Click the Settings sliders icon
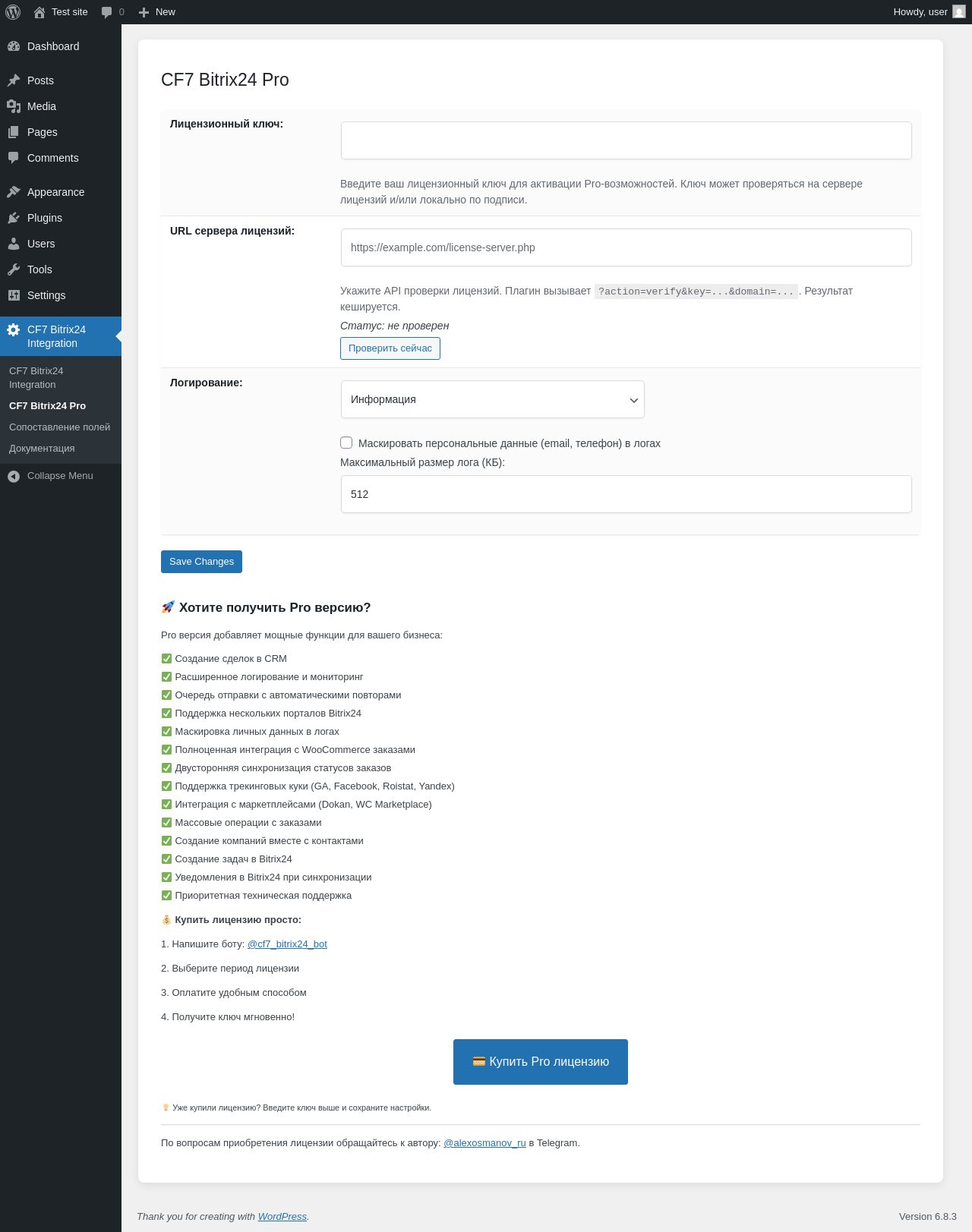 pos(14,295)
